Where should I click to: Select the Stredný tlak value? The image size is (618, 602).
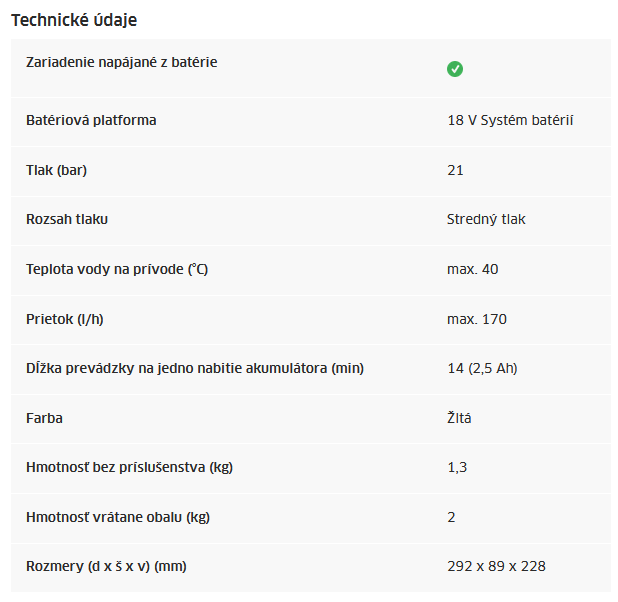486,219
